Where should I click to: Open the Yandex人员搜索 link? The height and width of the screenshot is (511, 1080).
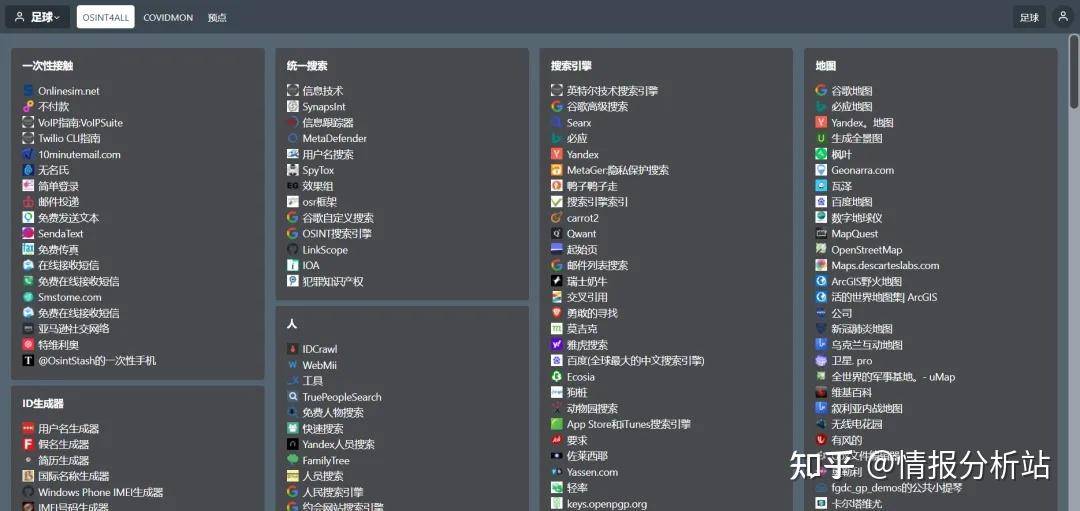[339, 444]
